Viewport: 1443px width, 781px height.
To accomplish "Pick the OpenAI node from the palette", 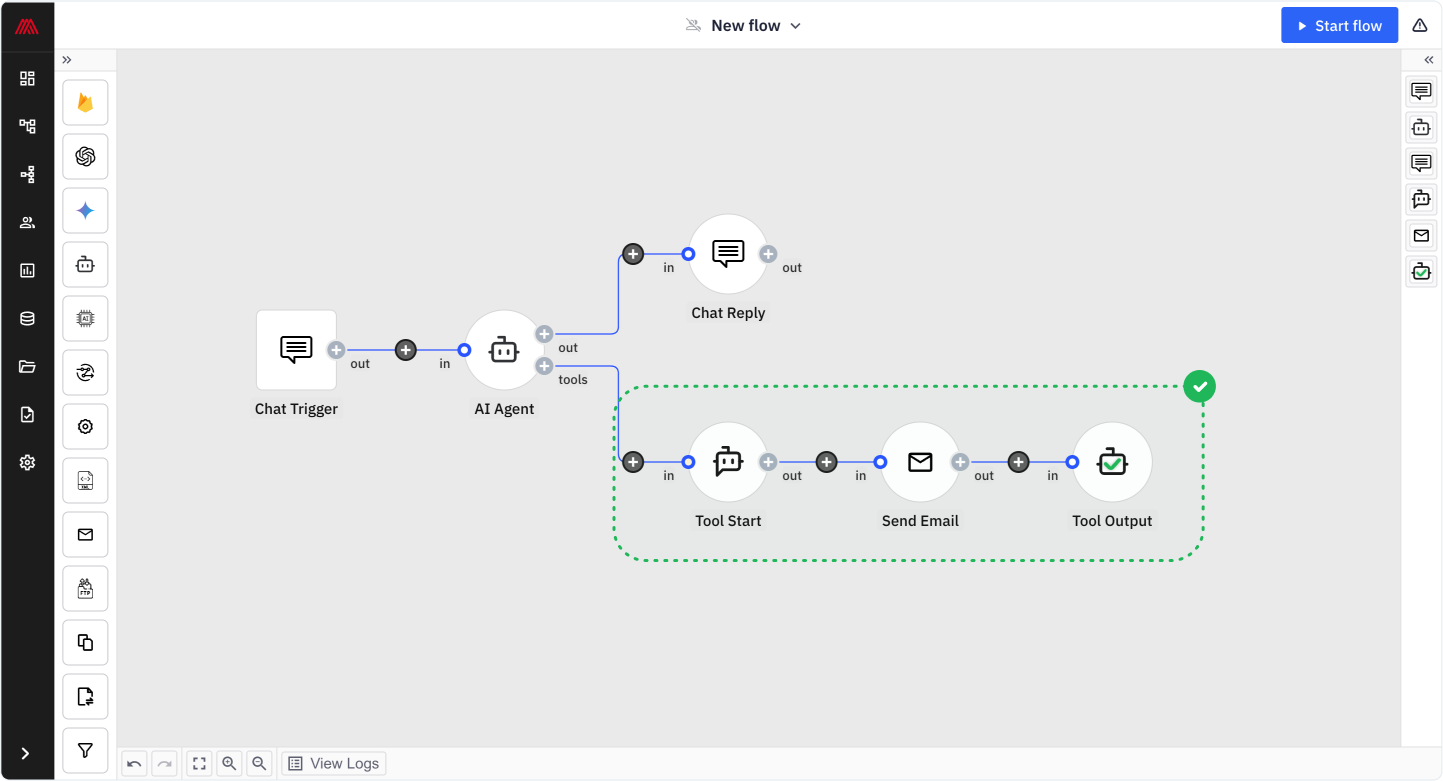I will 85,157.
